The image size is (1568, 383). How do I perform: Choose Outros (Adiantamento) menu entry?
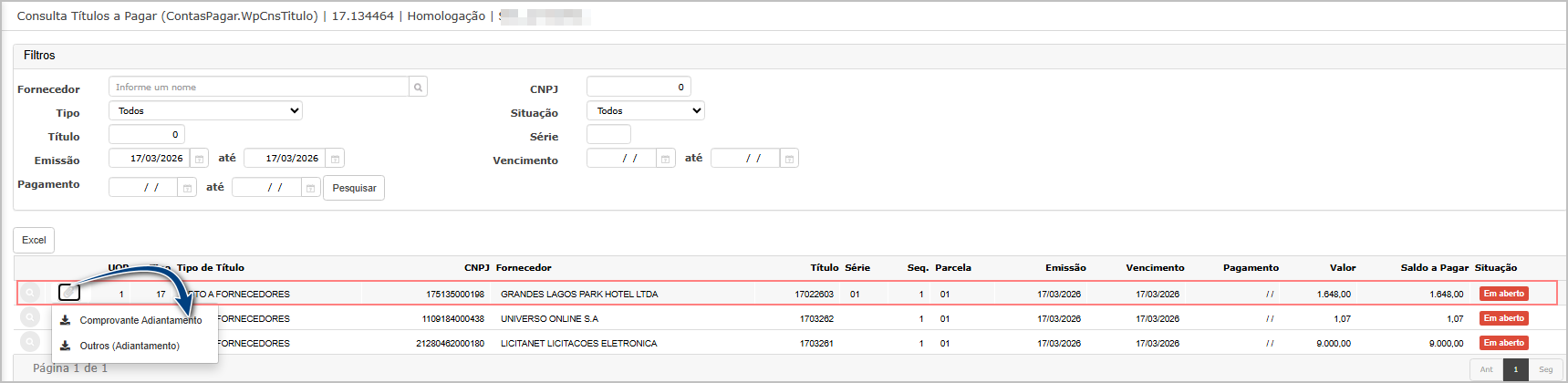click(130, 346)
